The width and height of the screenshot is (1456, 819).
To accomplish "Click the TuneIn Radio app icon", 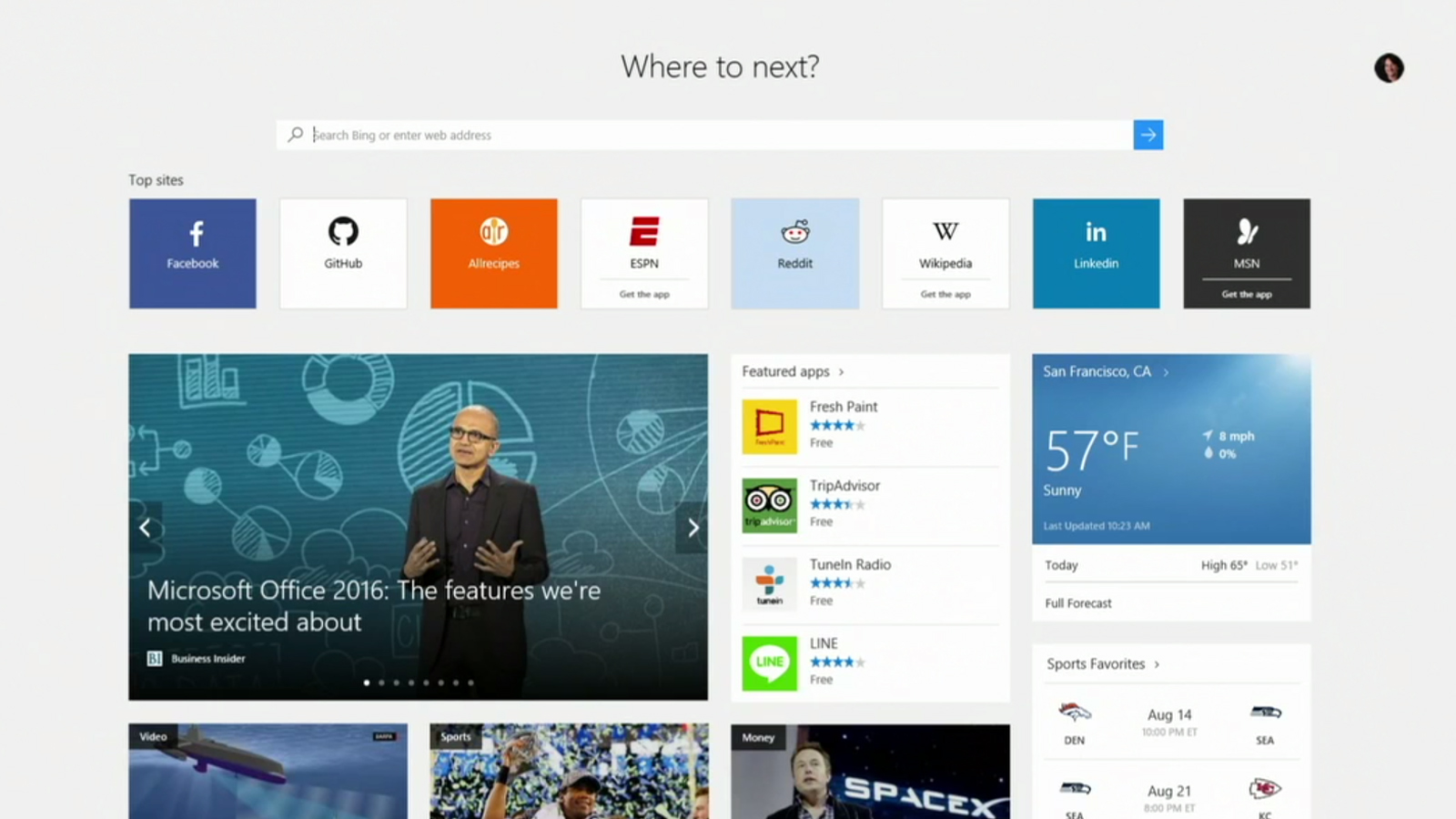I will point(769,584).
